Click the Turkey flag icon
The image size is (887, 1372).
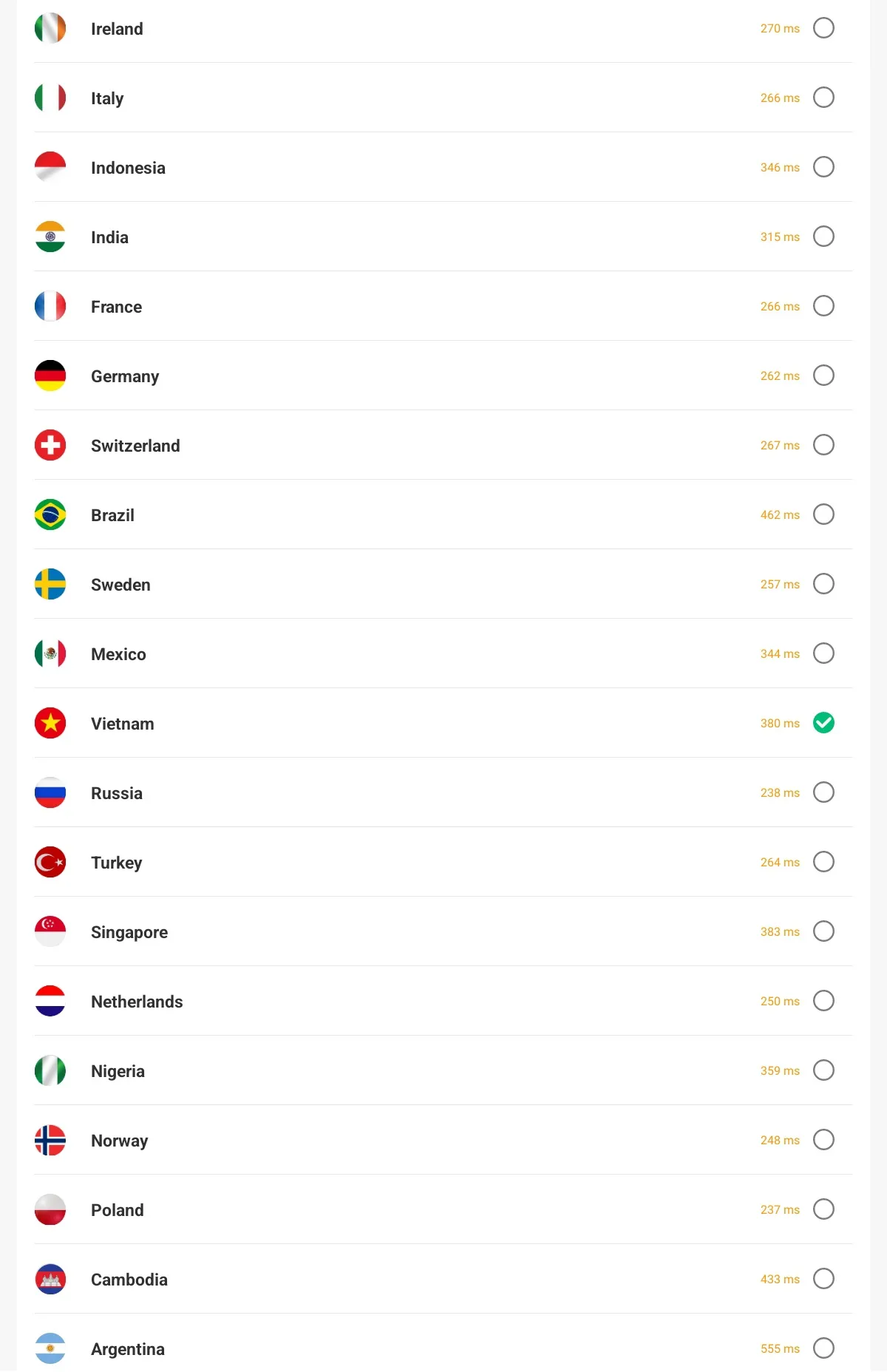click(50, 863)
